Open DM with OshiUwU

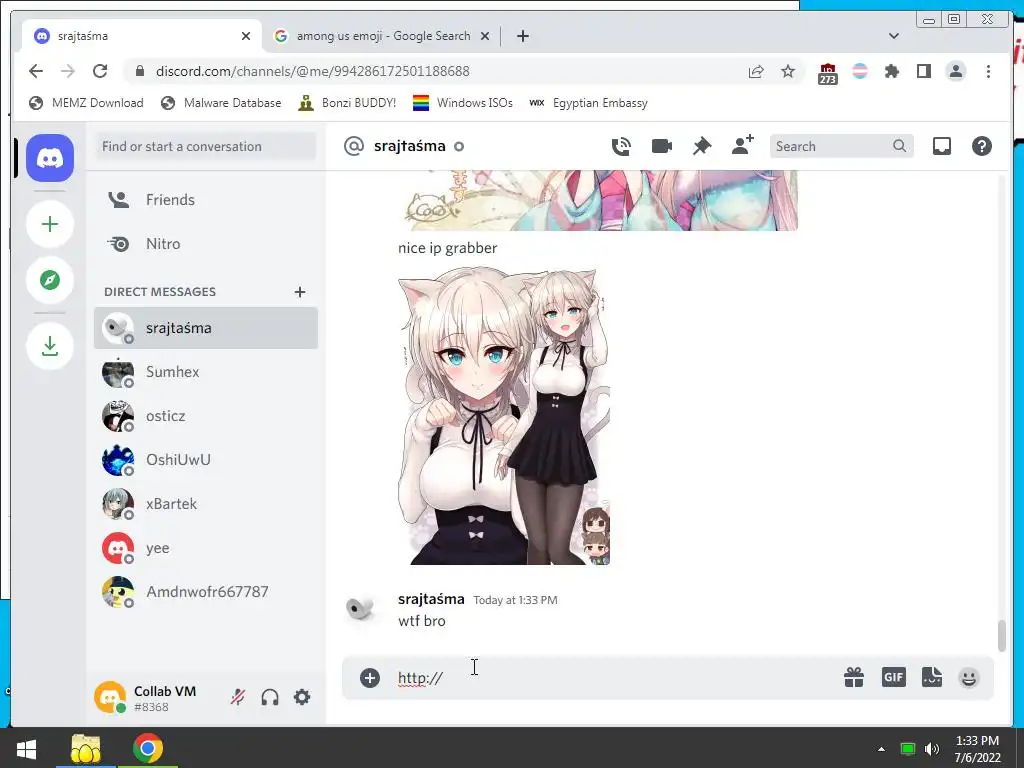[206, 460]
